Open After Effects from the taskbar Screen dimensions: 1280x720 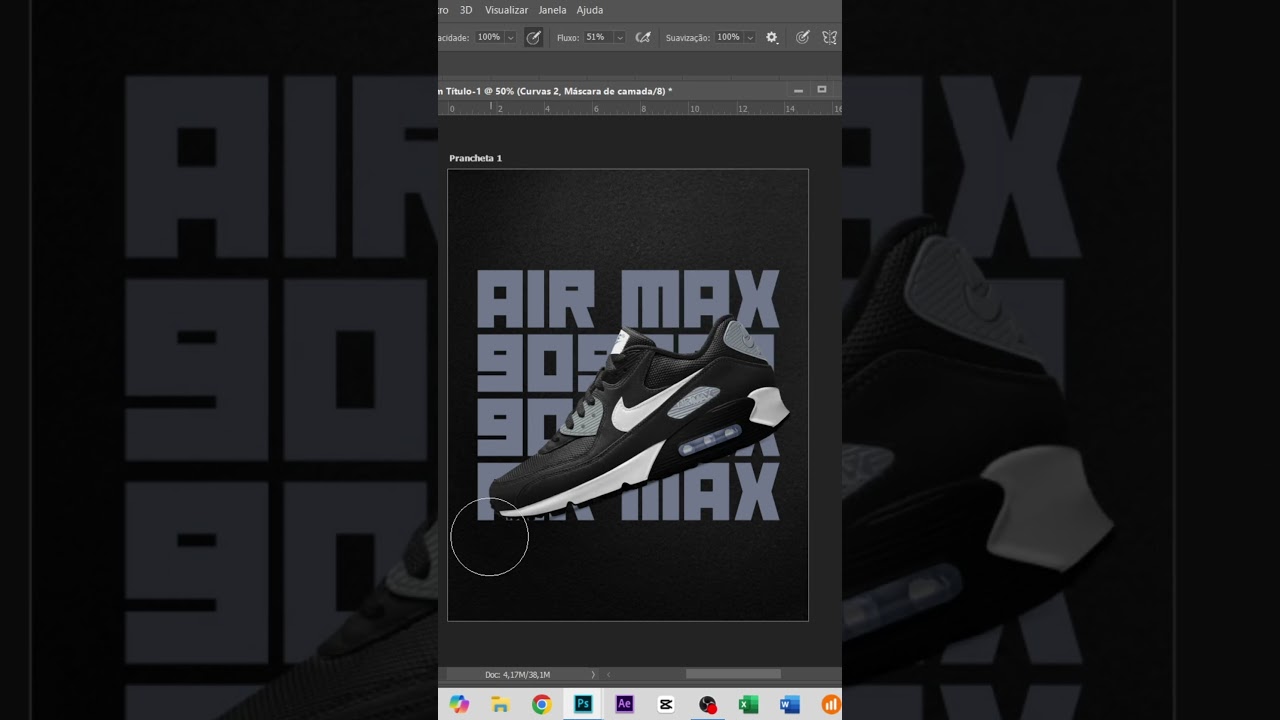(x=624, y=704)
